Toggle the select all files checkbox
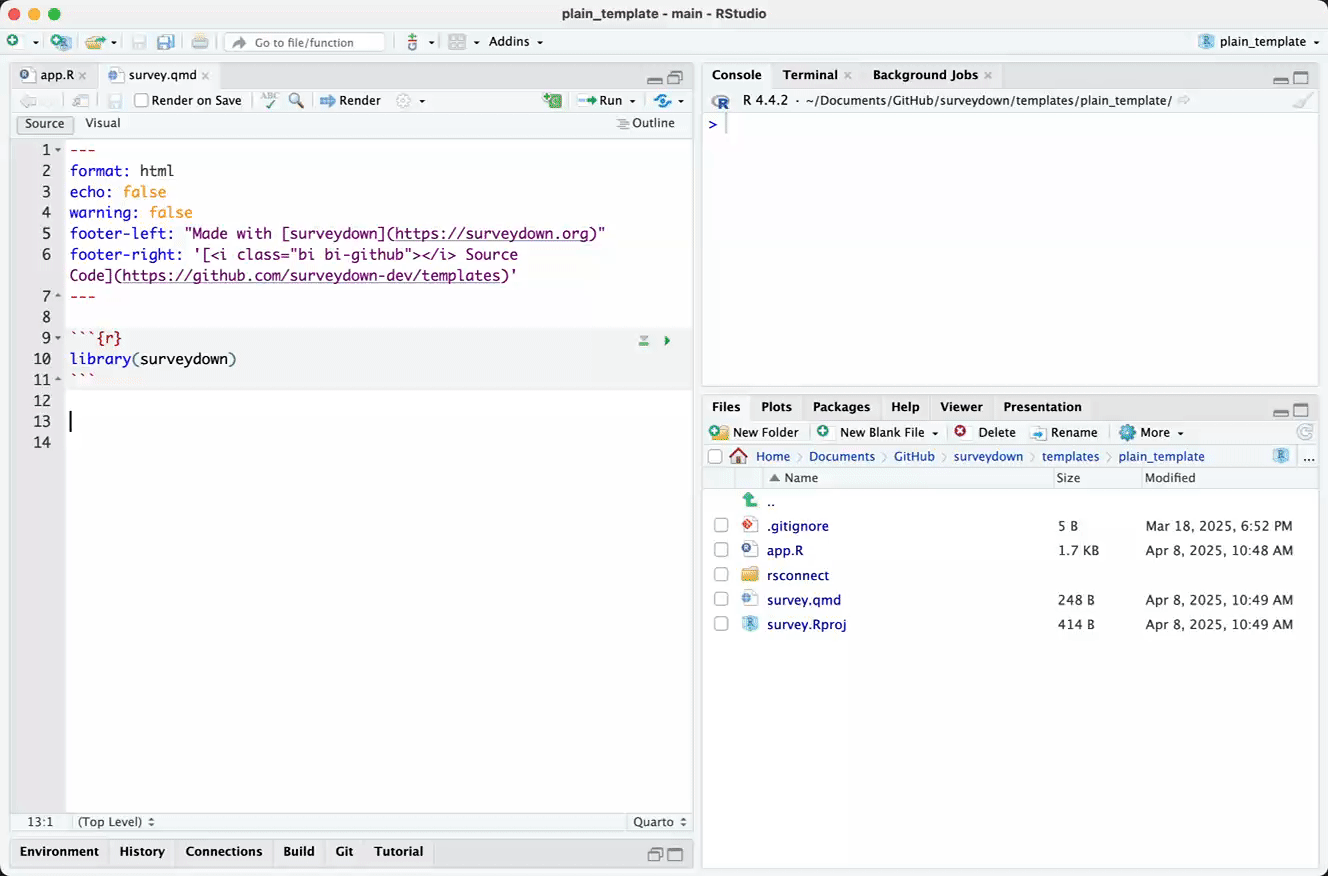Screen dimensions: 1328x876 tap(714, 456)
